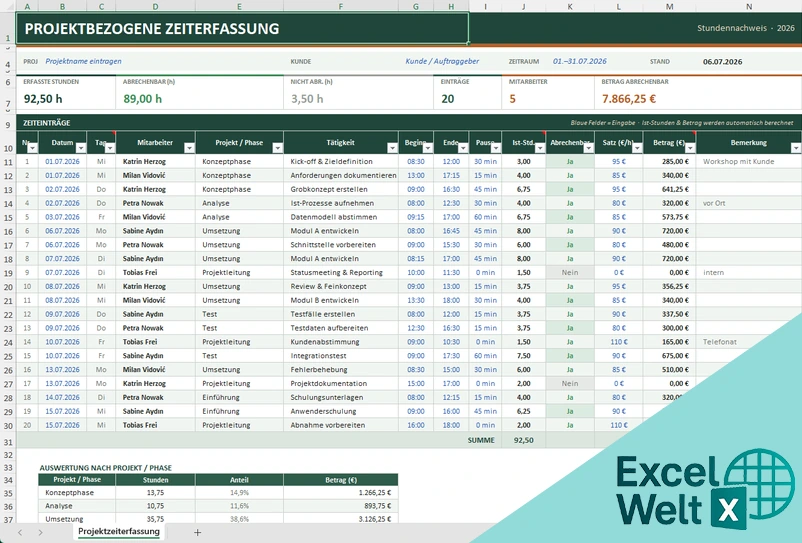
Task: Click the Auswertung Betrag cell '1.266,25 €'
Action: [341, 493]
